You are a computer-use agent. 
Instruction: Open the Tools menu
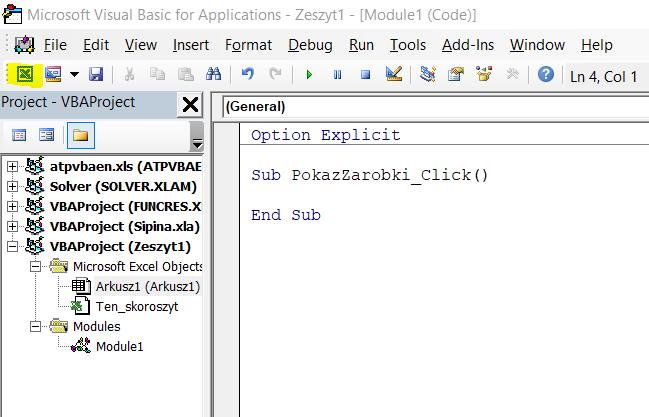[x=408, y=45]
